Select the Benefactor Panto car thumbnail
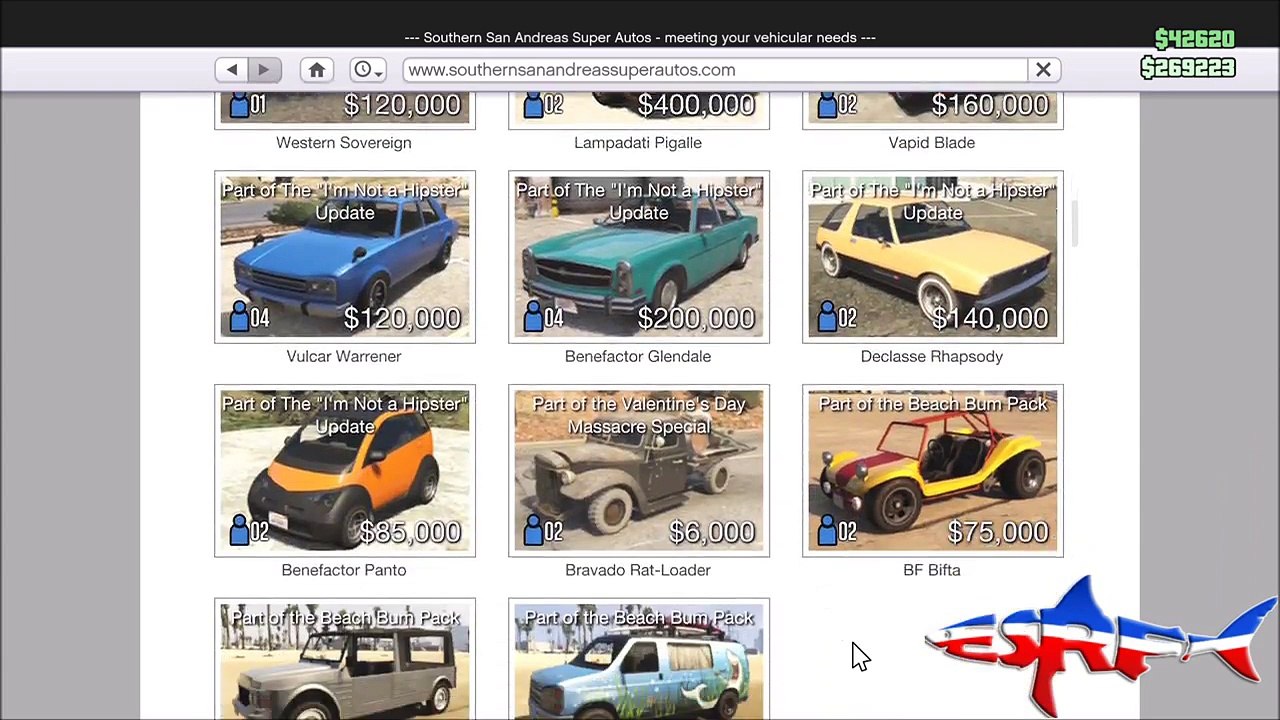Image resolution: width=1280 pixels, height=720 pixels. [345, 471]
